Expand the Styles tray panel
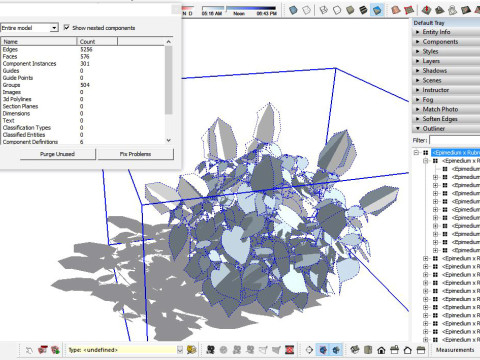 point(447,51)
